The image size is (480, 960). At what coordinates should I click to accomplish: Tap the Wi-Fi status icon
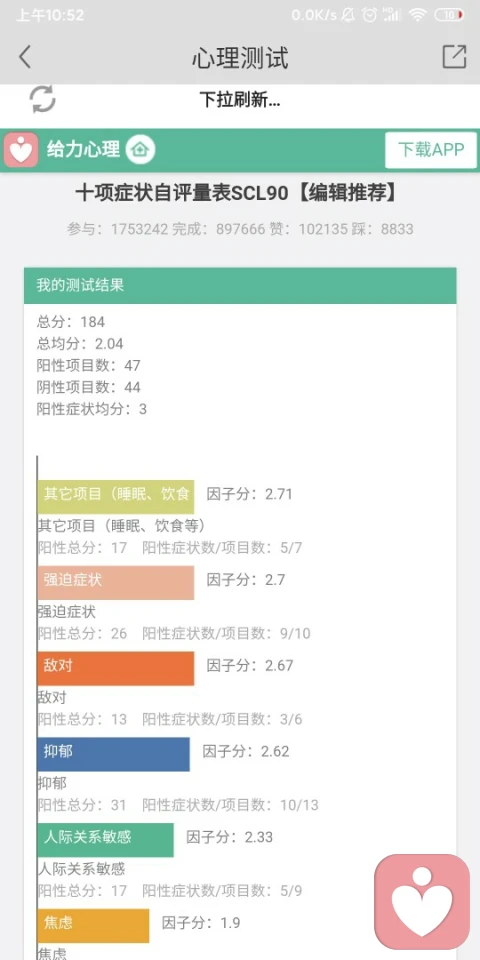418,15
